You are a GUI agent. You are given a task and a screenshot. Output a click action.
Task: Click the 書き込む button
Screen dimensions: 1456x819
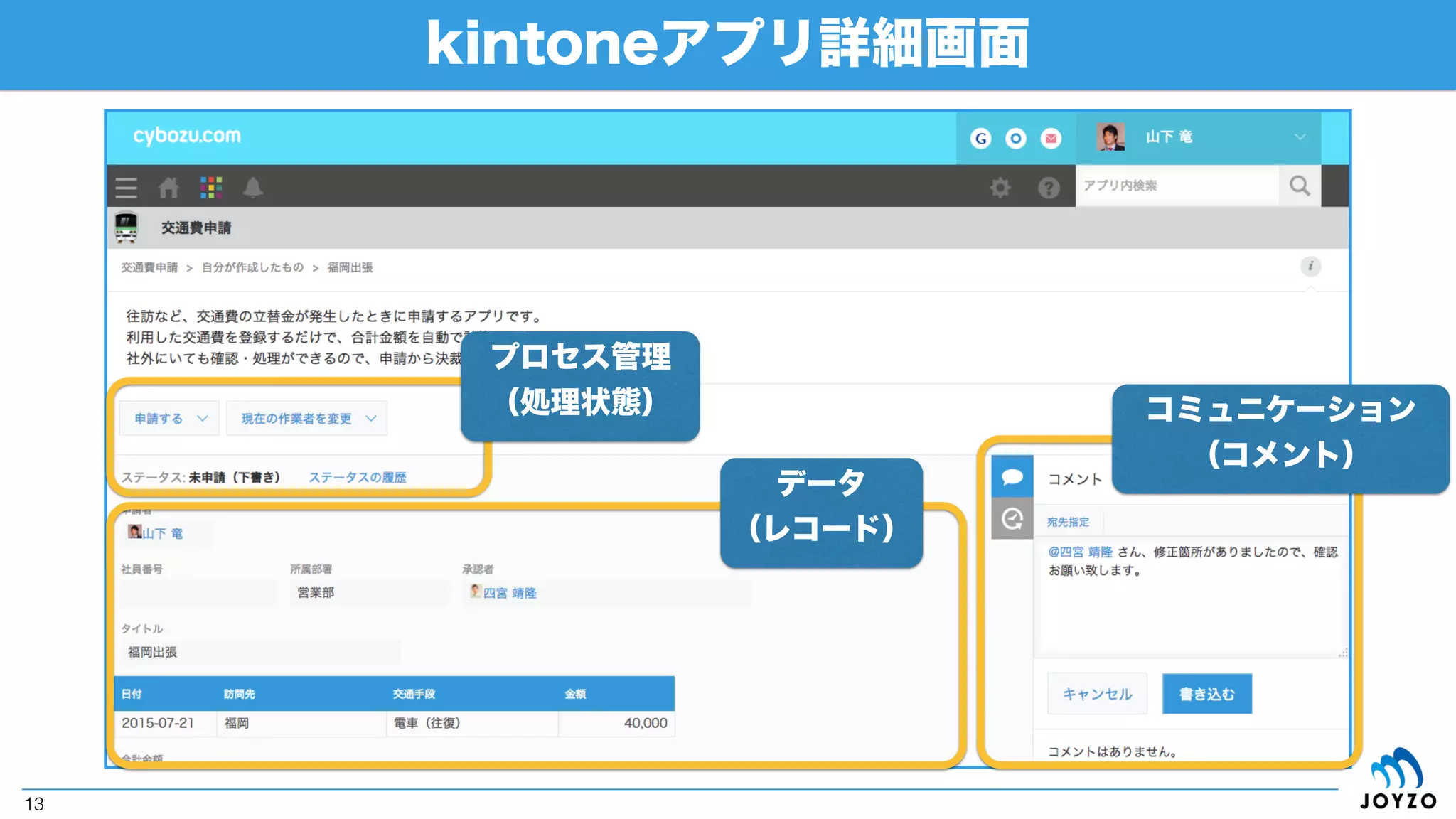(x=1207, y=694)
